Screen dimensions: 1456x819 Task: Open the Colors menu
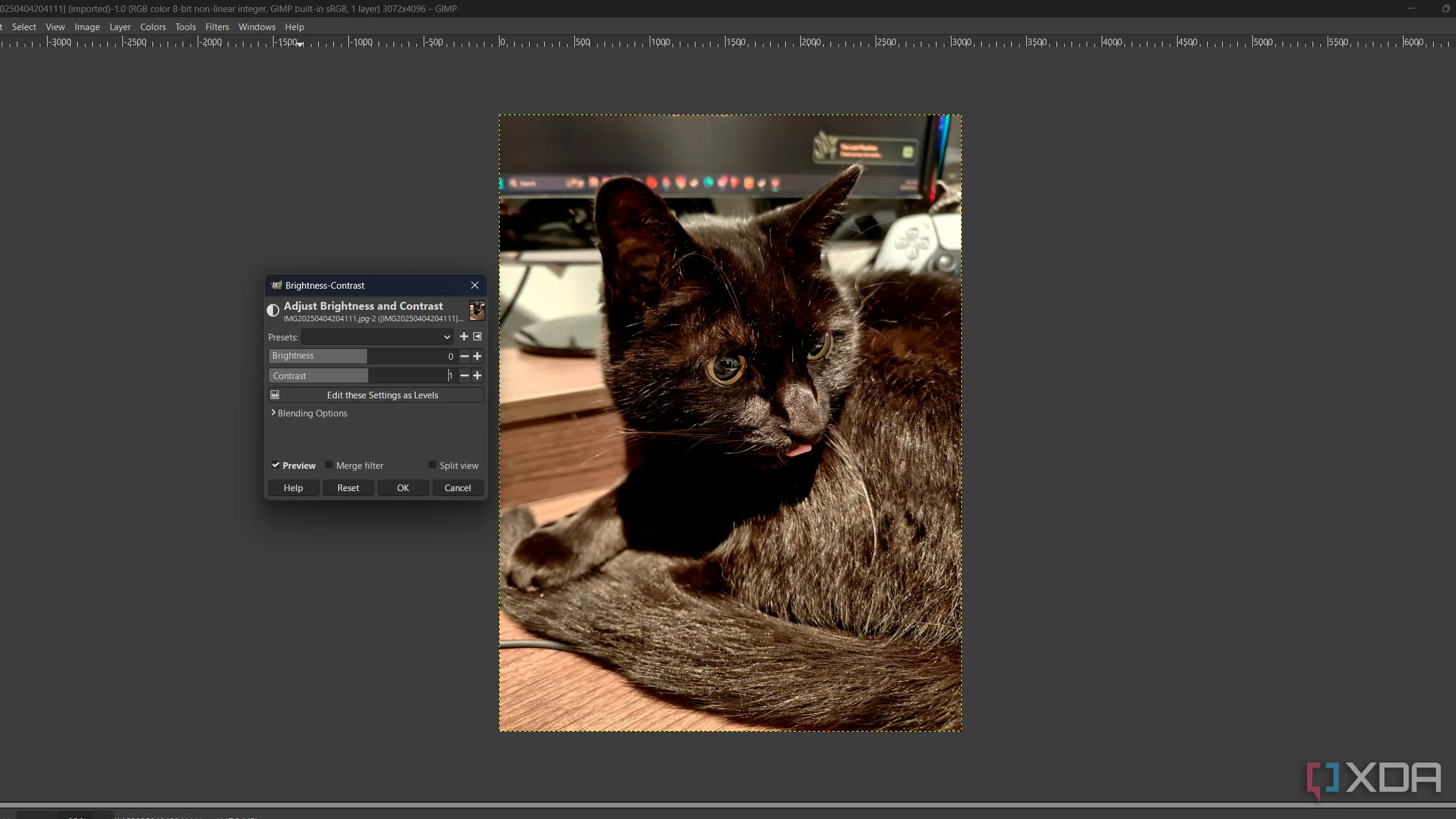pyautogui.click(x=152, y=27)
